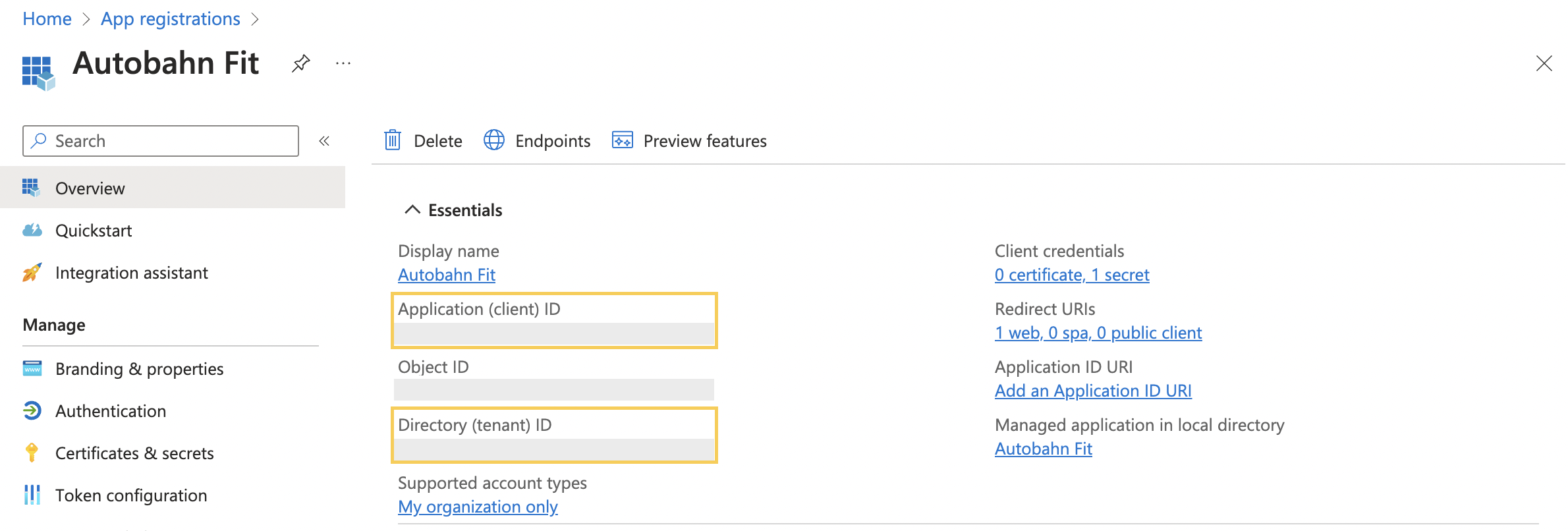The image size is (1568, 531).
Task: Open managed application Autobahn Fit link
Action: [1044, 449]
